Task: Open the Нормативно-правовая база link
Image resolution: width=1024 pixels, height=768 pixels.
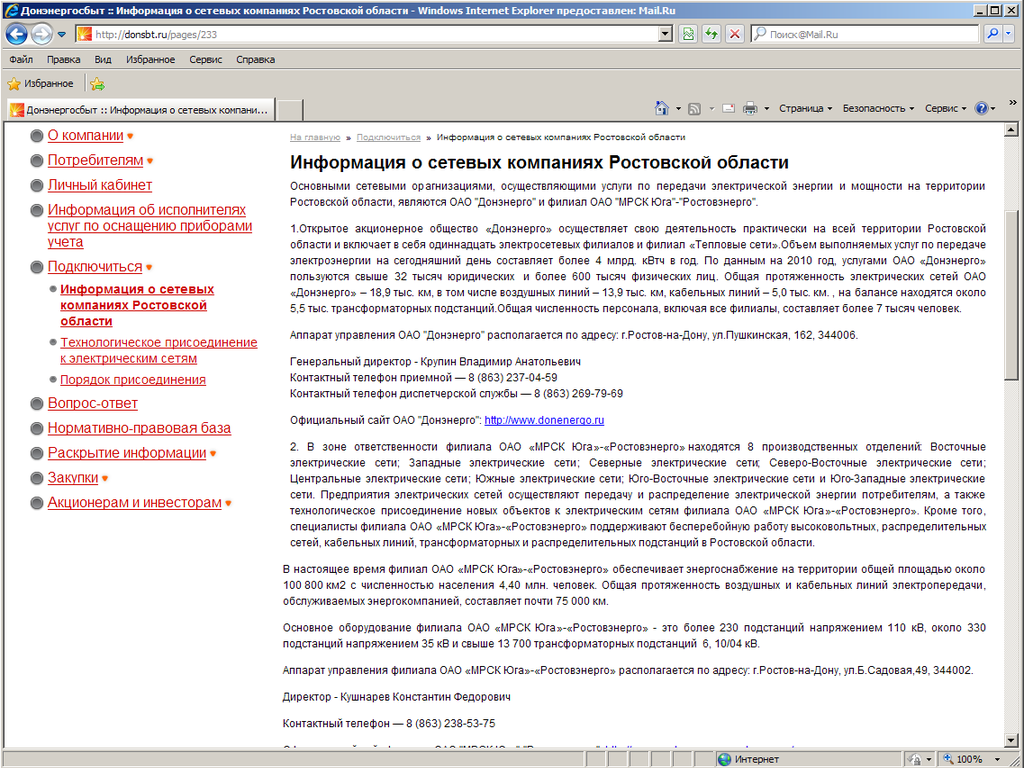Action: (x=139, y=428)
